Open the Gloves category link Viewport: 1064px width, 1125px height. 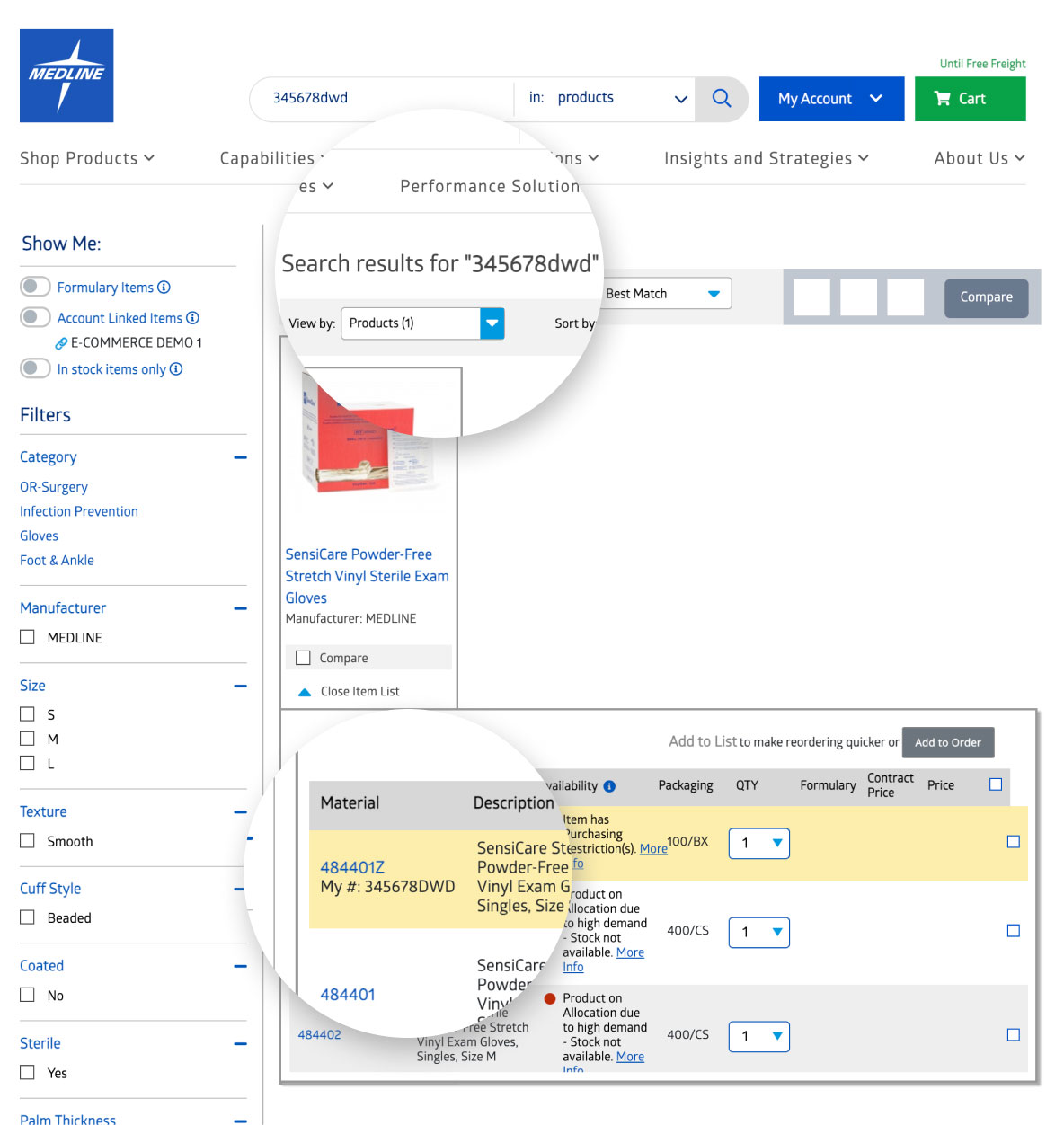pos(39,536)
